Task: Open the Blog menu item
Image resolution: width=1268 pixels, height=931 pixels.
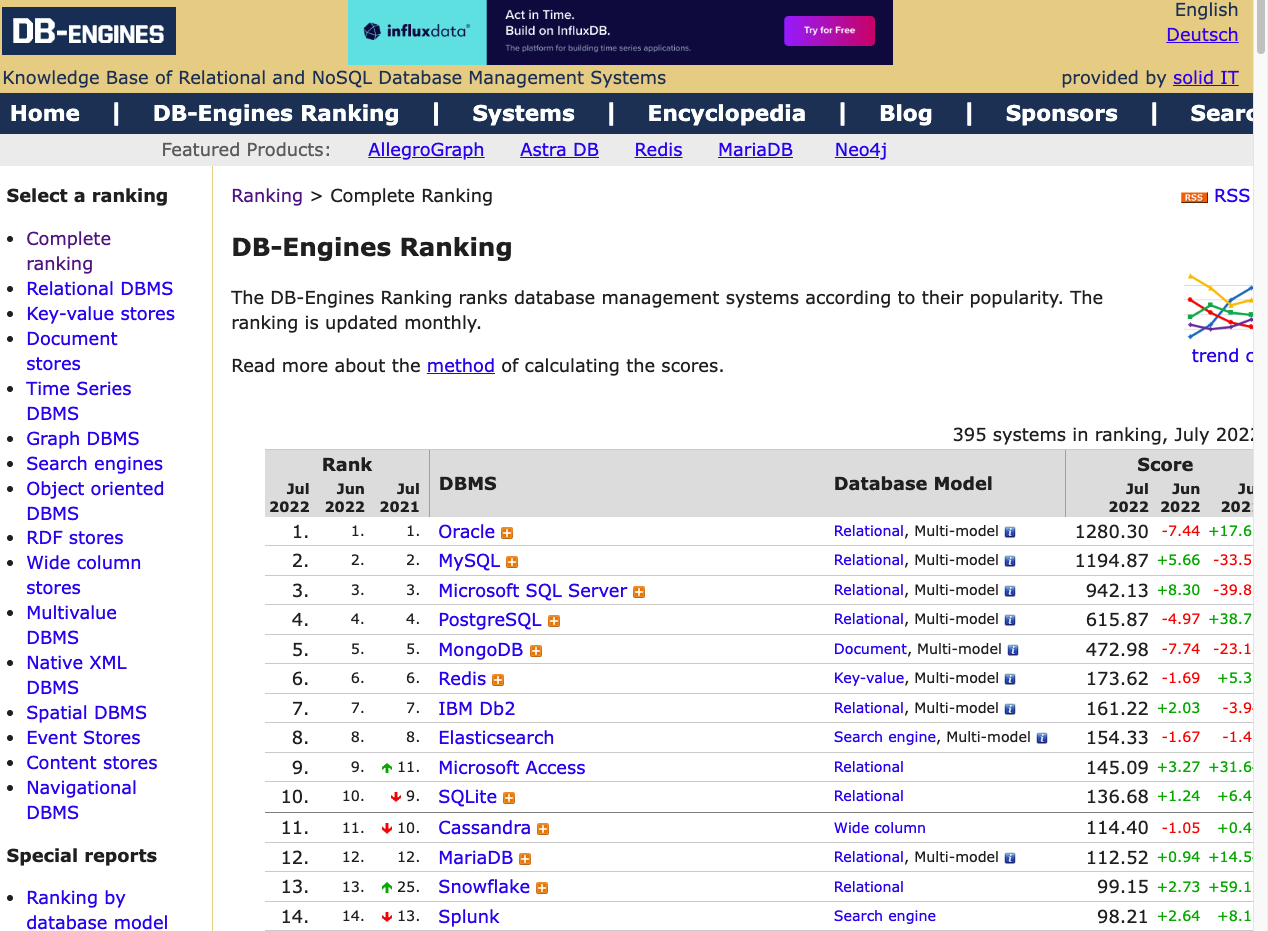Action: [x=906, y=113]
